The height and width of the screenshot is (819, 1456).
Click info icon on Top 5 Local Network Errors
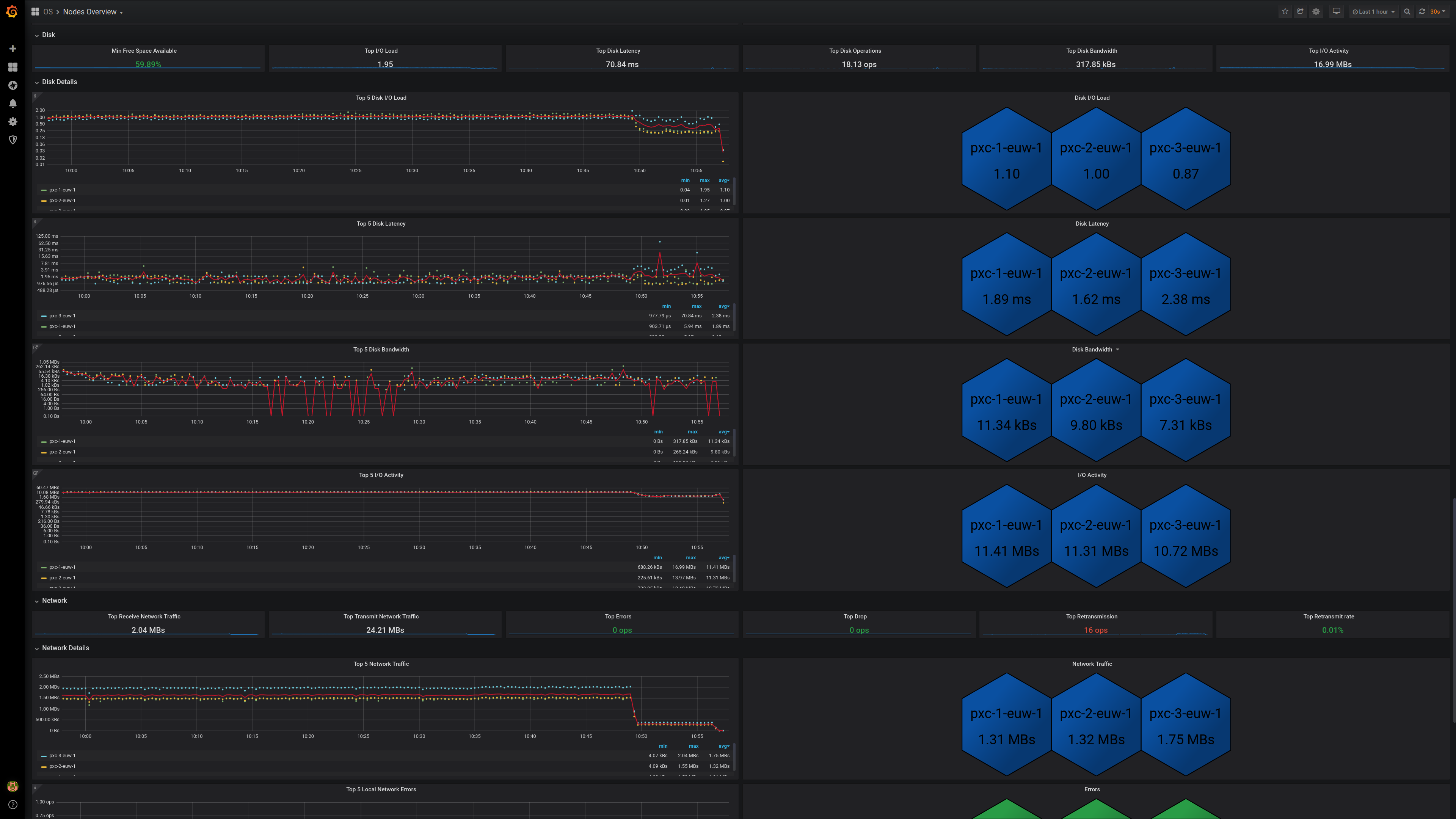click(35, 788)
